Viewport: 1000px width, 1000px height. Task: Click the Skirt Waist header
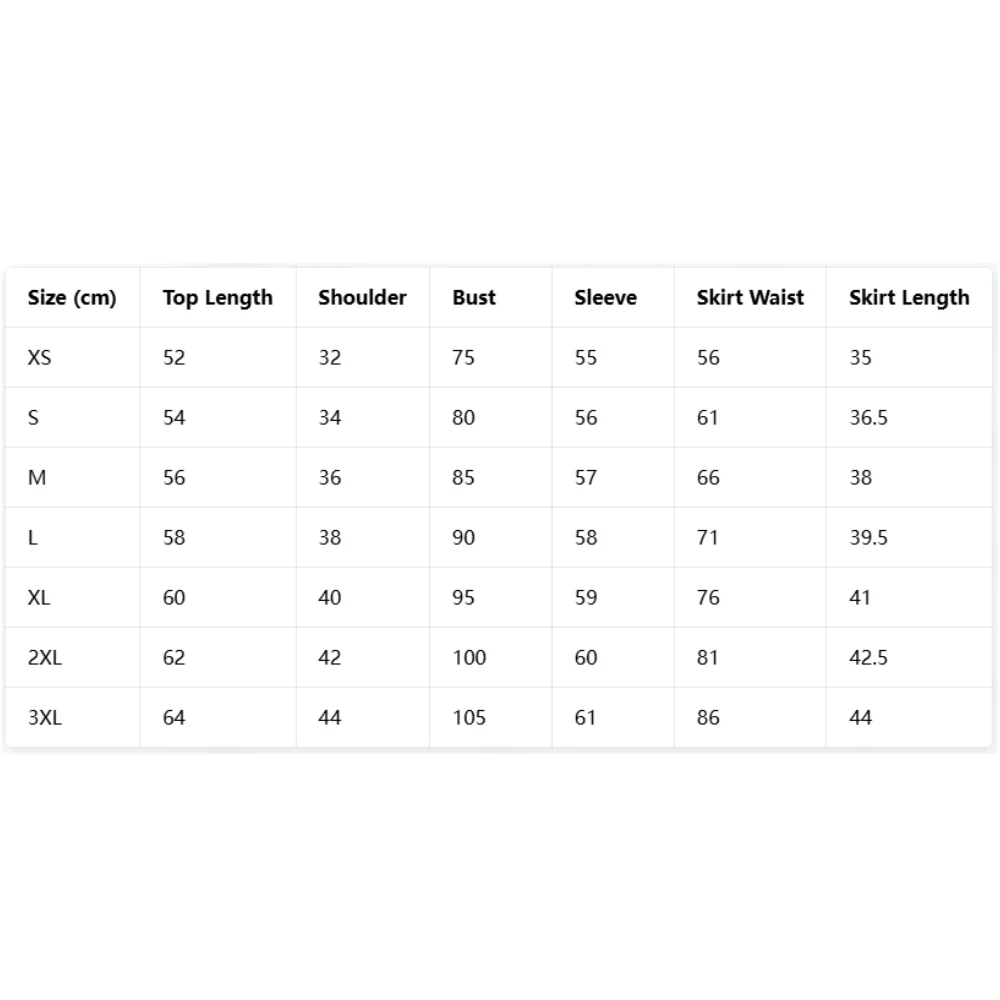click(x=750, y=297)
